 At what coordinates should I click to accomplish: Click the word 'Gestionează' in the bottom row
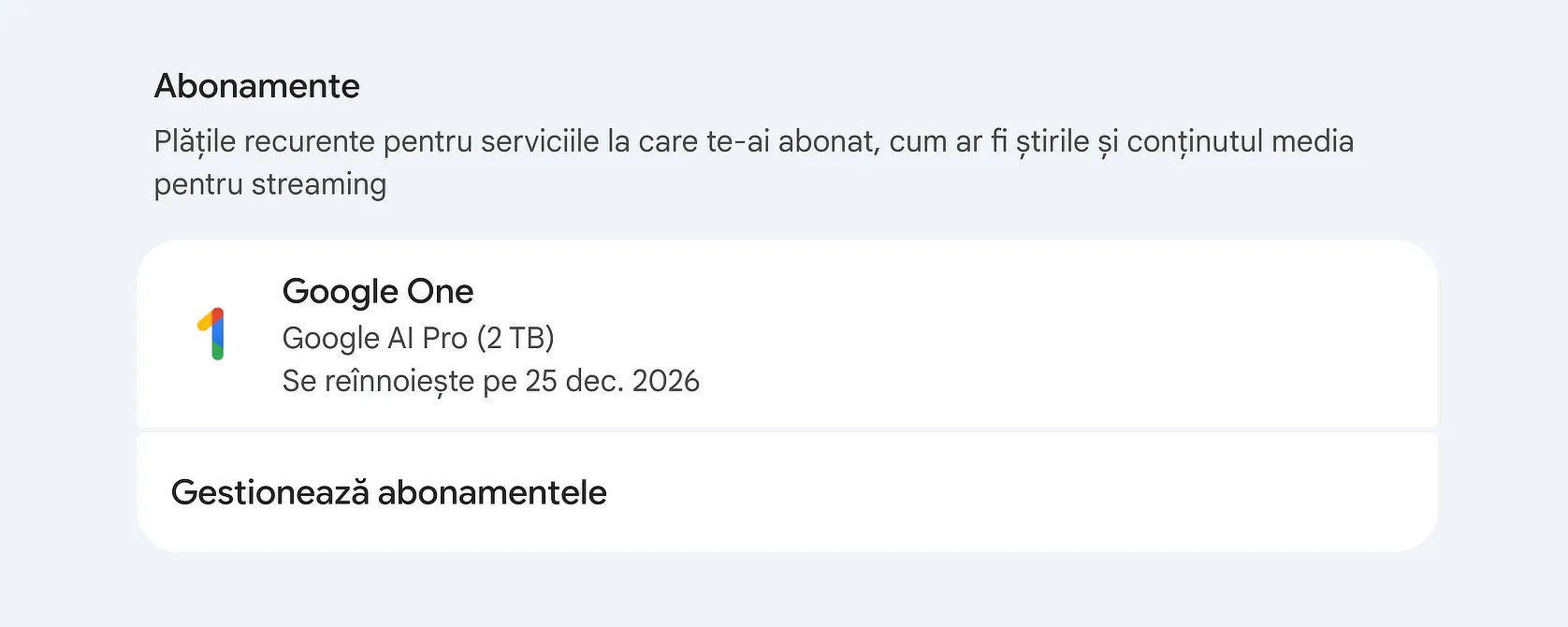click(x=269, y=492)
